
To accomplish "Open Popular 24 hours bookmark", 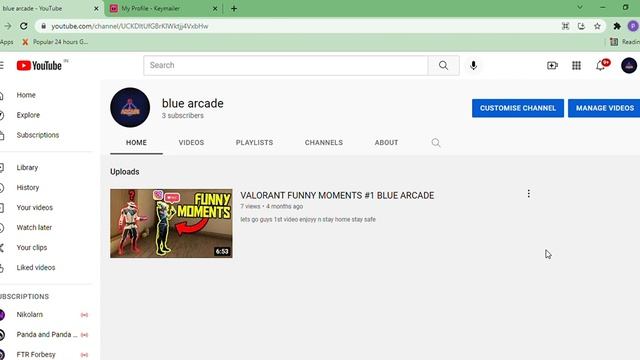I will pyautogui.click(x=55, y=42).
